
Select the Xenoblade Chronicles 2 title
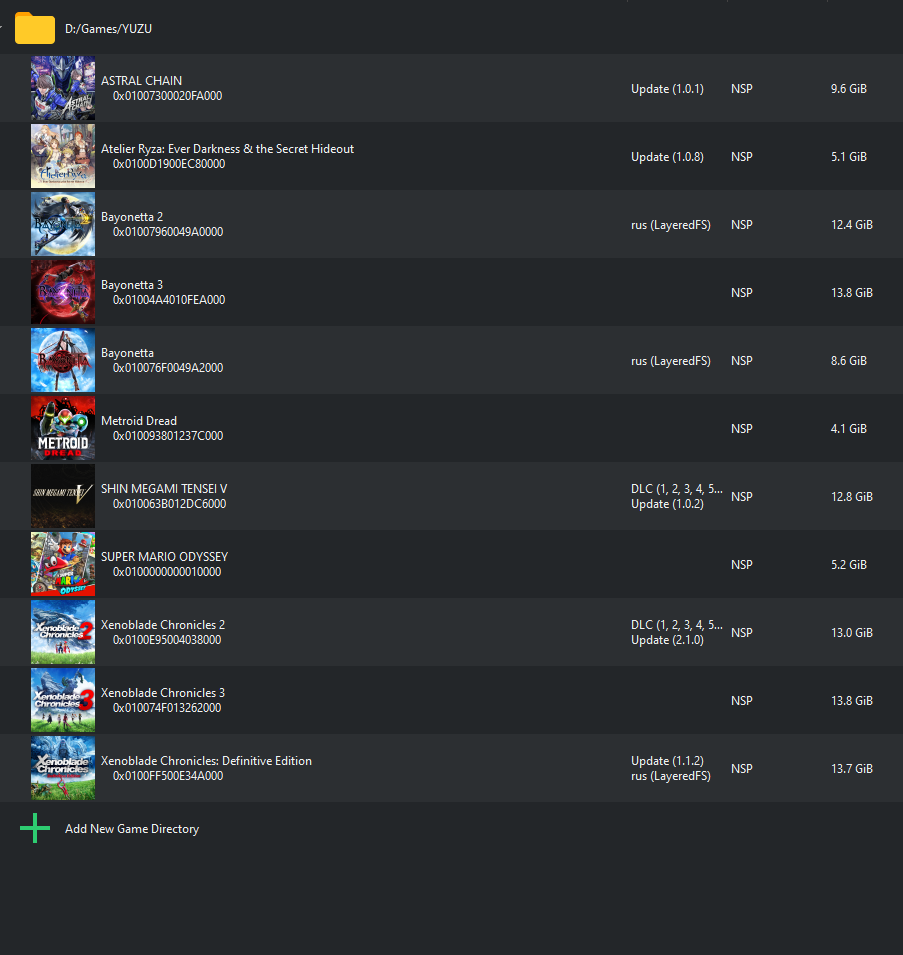pos(163,625)
